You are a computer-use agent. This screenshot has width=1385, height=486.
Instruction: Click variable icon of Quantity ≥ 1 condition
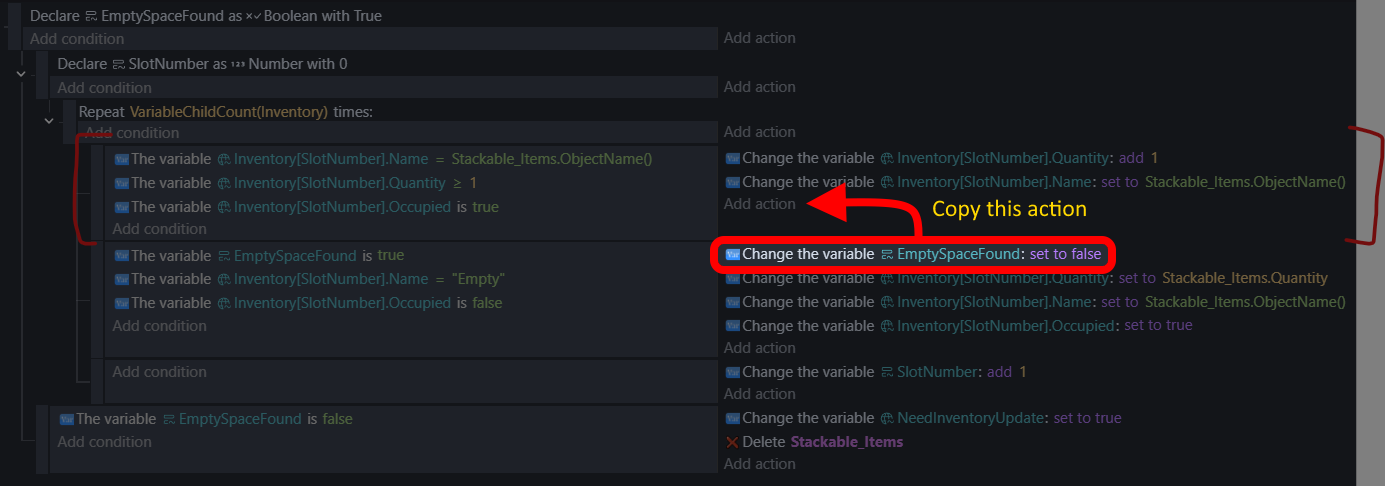[x=122, y=183]
